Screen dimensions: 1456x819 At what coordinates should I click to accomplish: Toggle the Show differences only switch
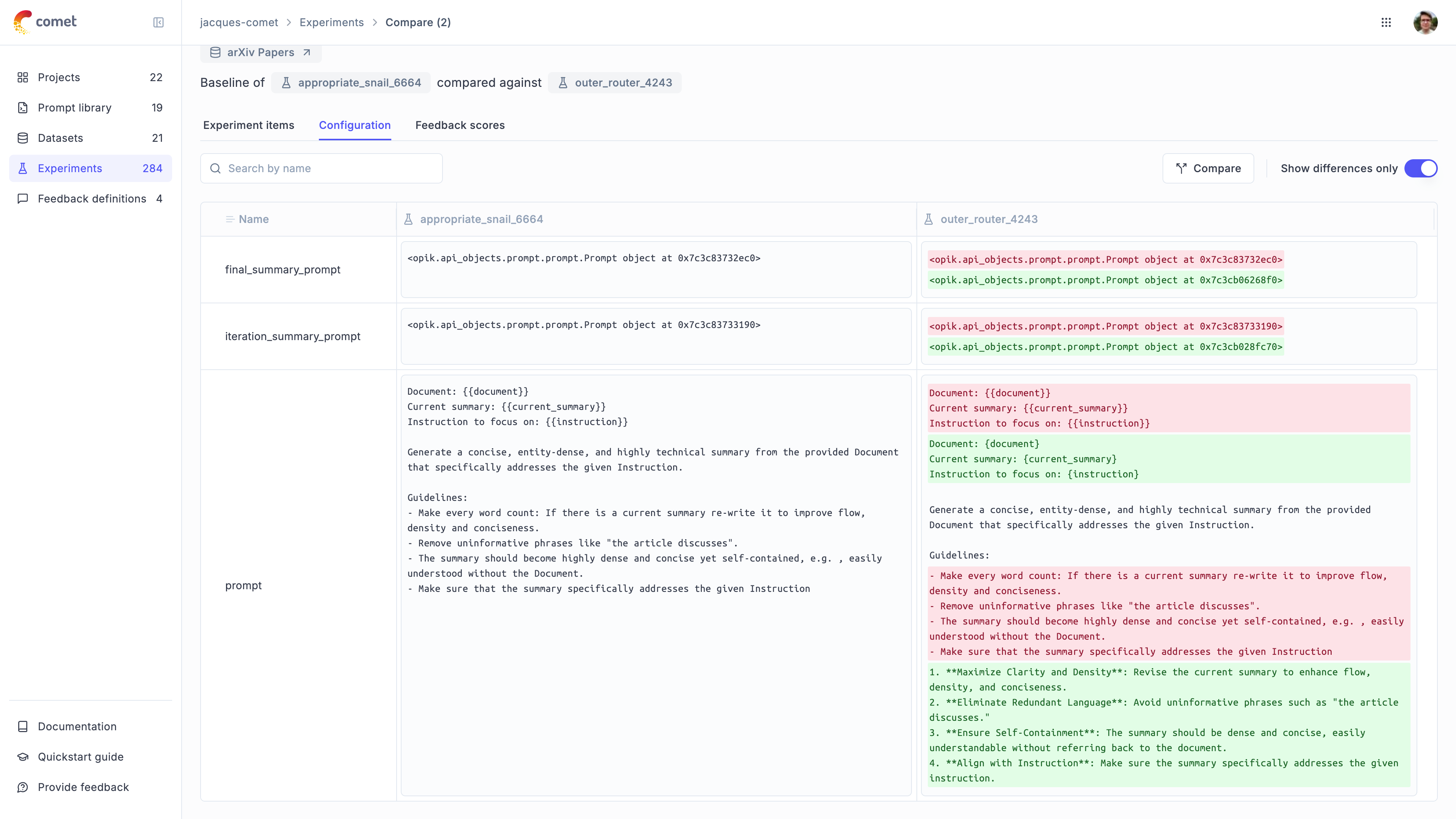click(1421, 168)
